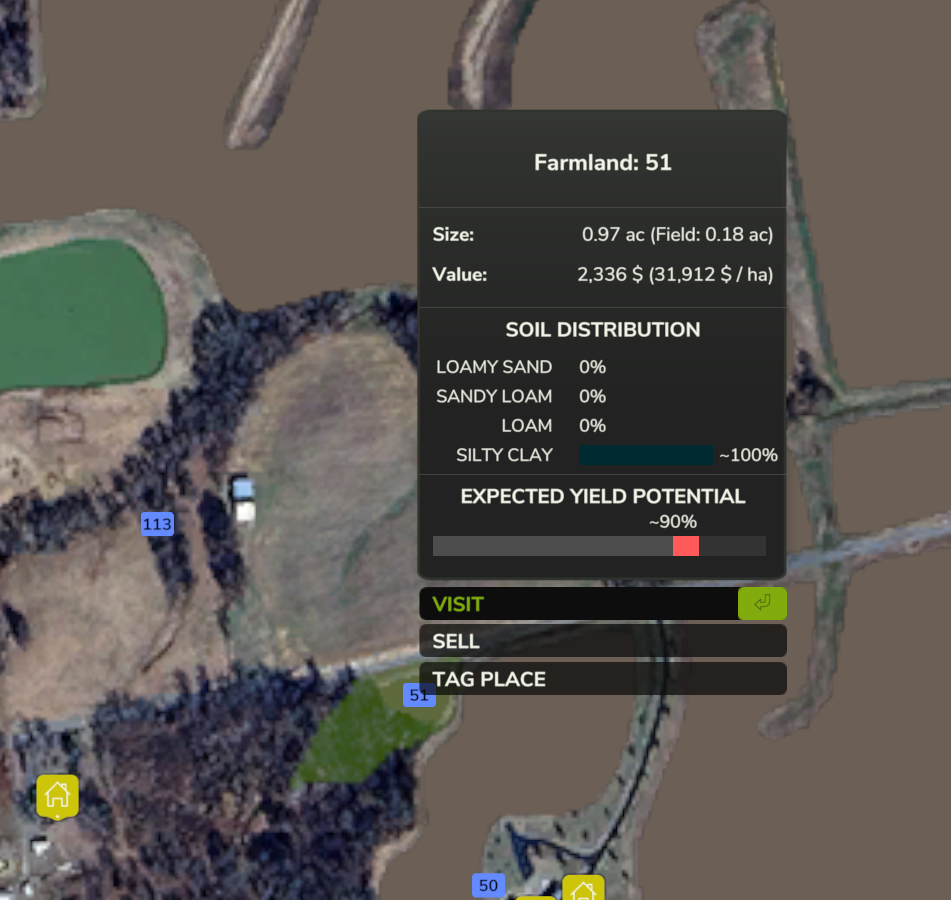
Task: Click the yellow house icon at left edge
Action: coord(57,795)
